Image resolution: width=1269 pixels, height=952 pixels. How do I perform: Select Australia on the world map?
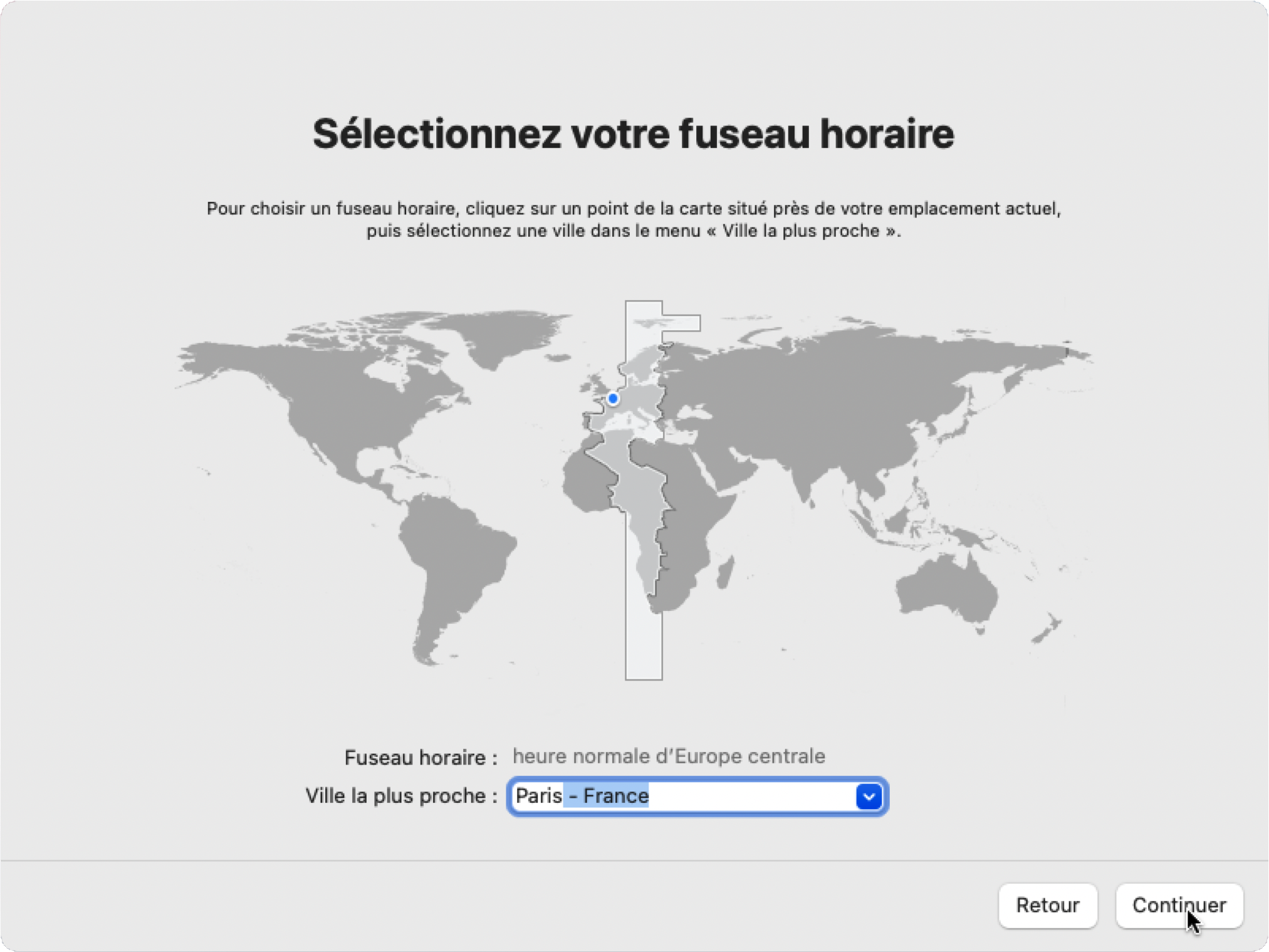point(946,589)
